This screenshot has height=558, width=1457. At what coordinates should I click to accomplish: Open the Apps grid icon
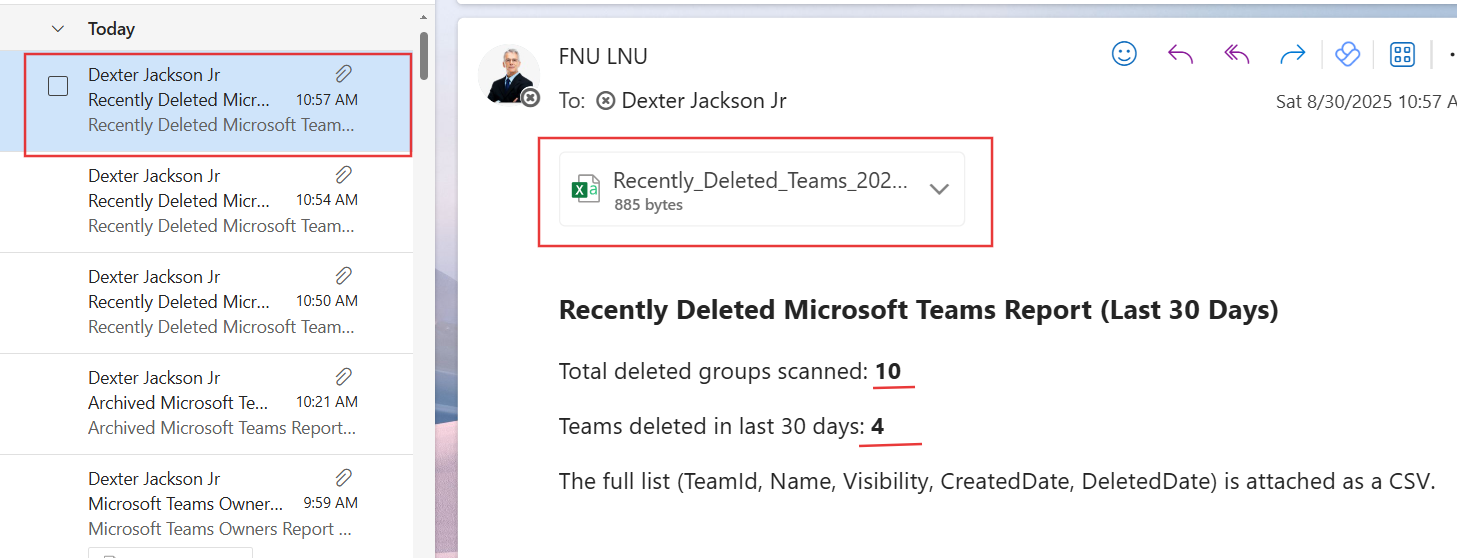1402,54
